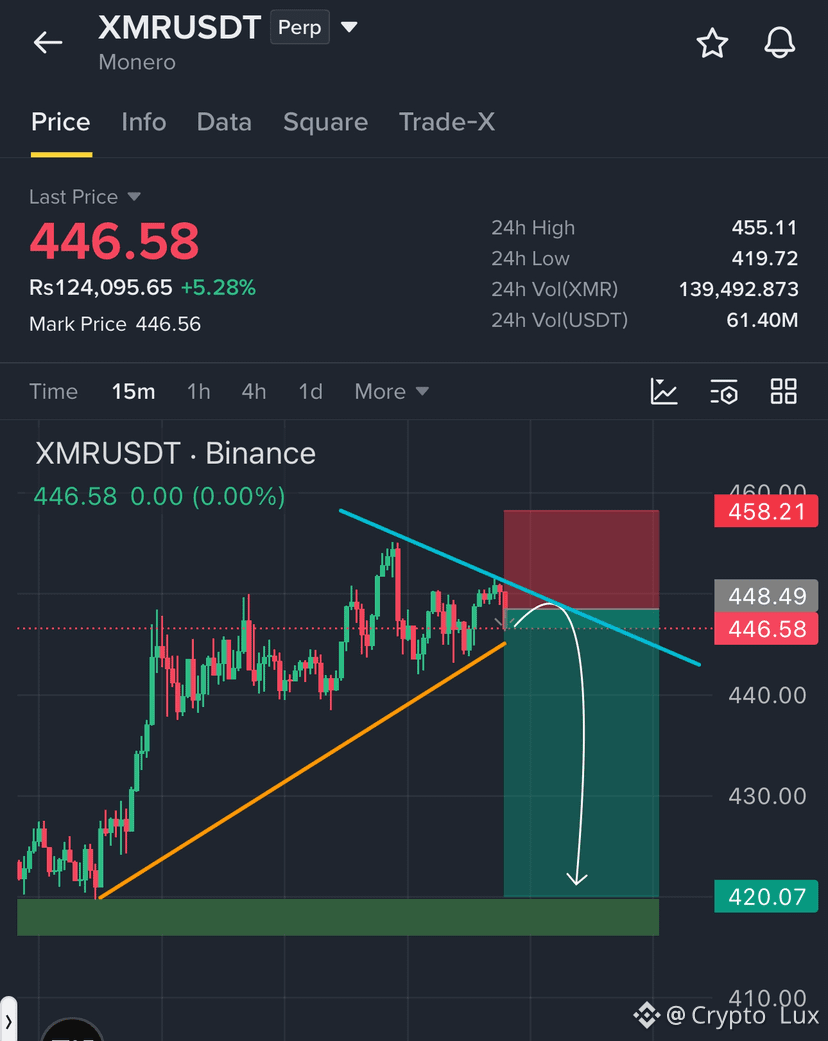Open the XMRUSDT pair selector dropdown arrow
828x1041 pixels.
coord(349,27)
